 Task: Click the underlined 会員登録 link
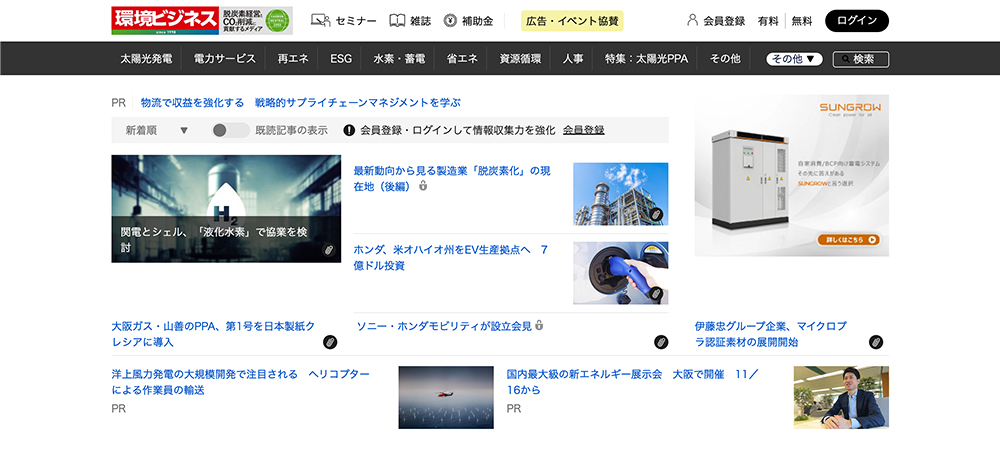point(583,130)
